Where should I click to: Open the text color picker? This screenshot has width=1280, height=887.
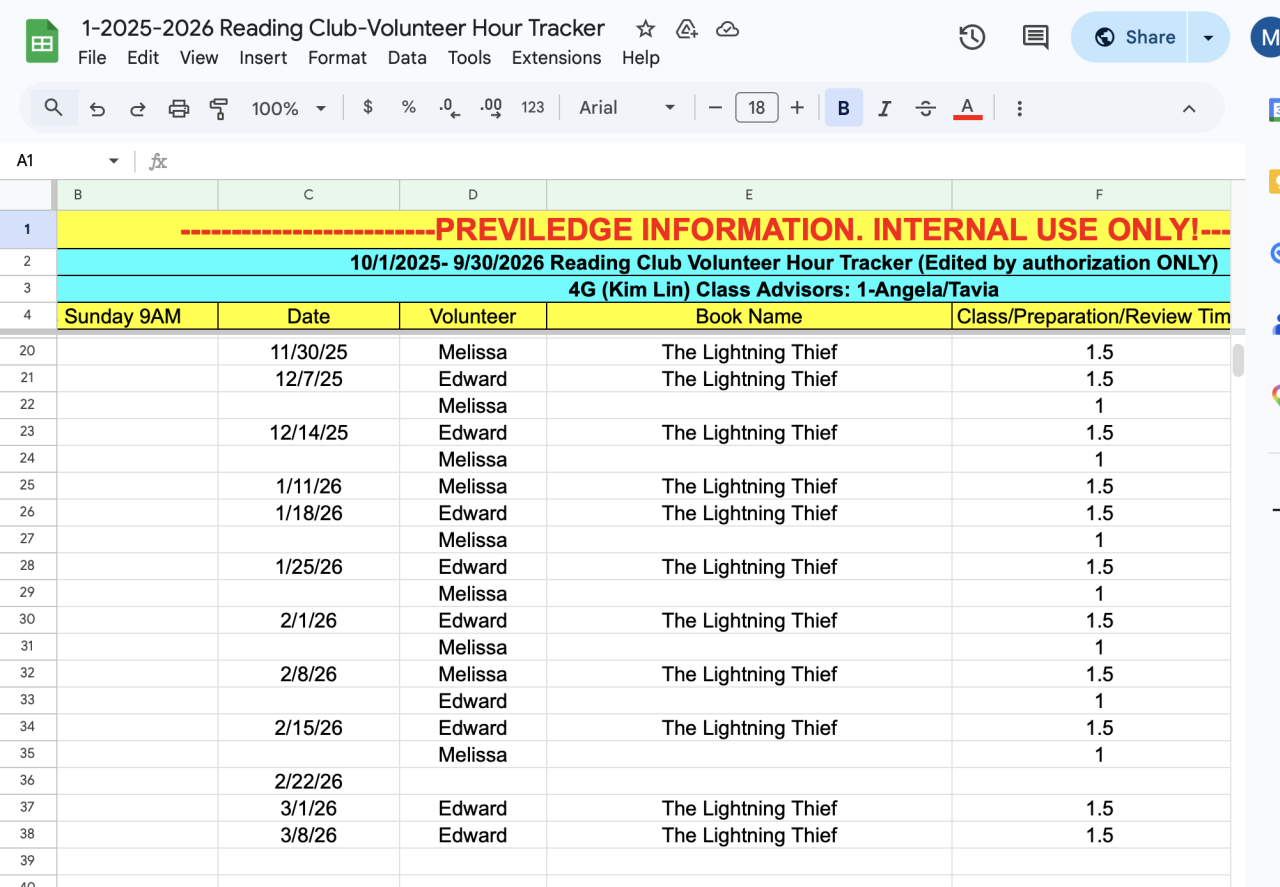click(x=967, y=108)
